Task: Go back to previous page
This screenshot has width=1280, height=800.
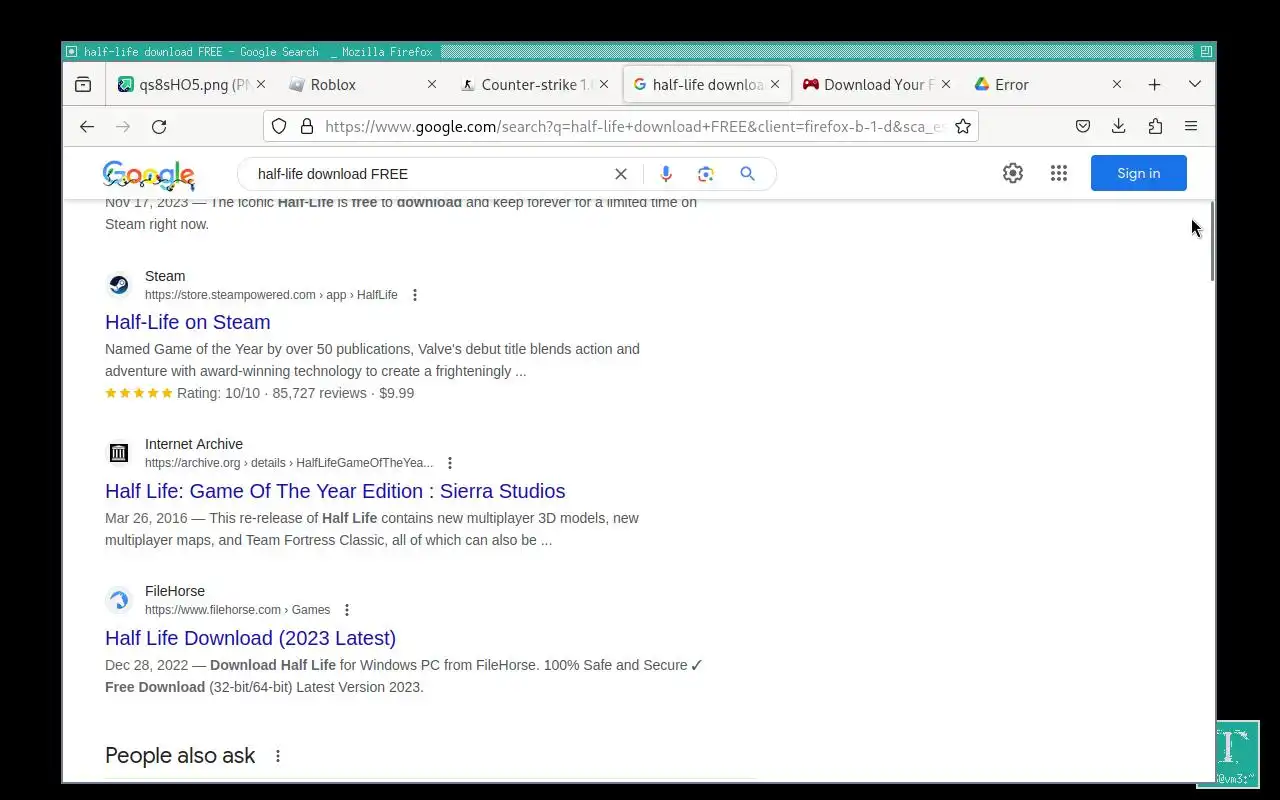Action: point(87,126)
